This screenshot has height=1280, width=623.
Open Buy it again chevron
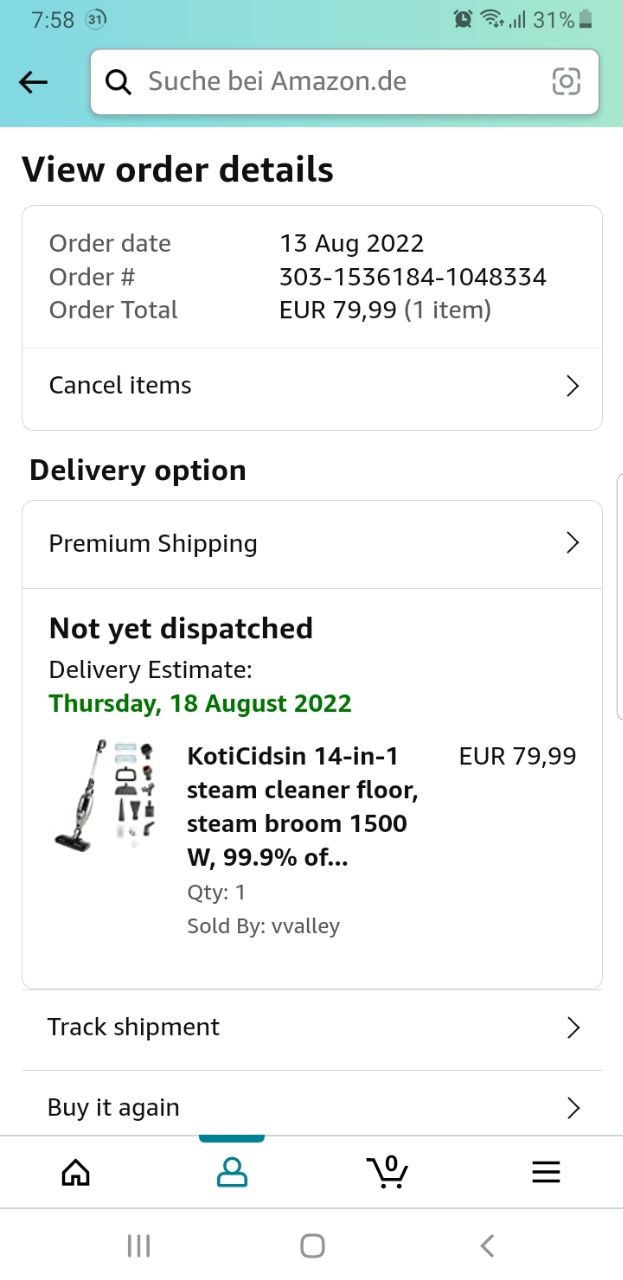click(572, 1108)
